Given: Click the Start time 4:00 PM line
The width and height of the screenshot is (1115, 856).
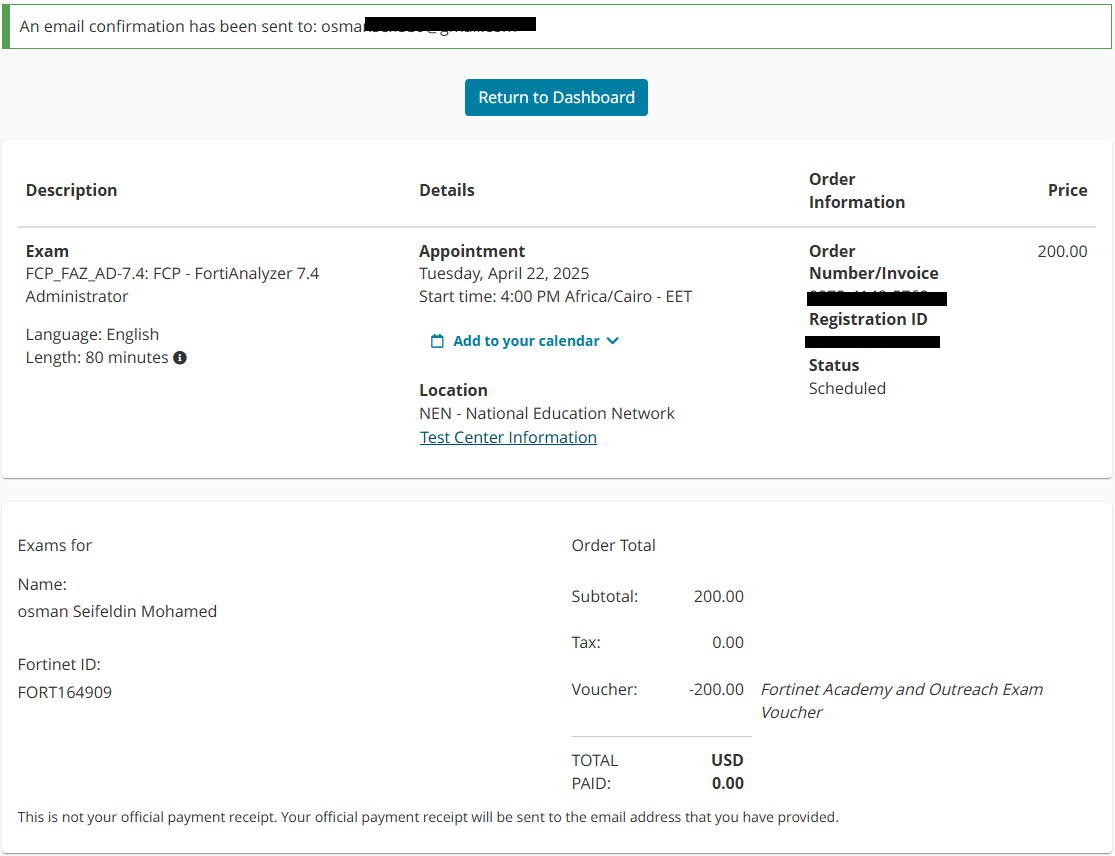Looking at the screenshot, I should point(555,297).
